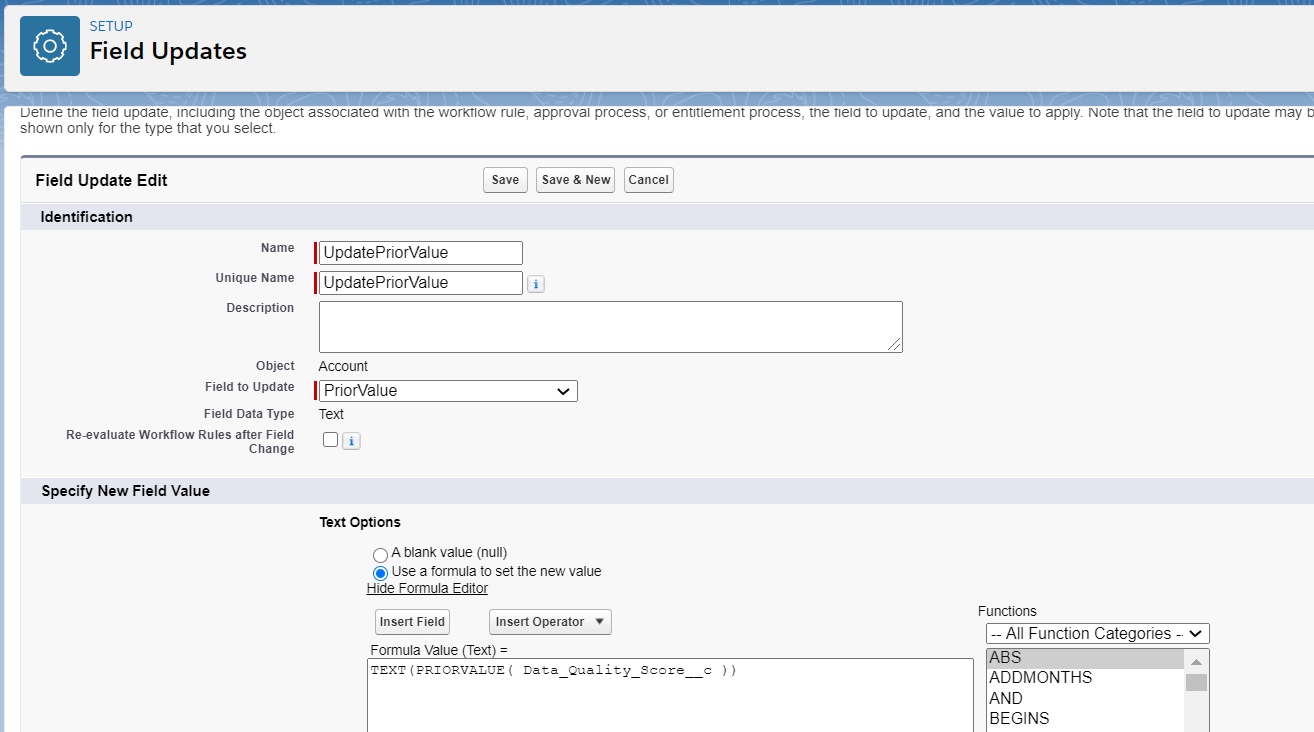Click the Setup gear icon in the header
Screen dimensions: 1314x732
click(49, 45)
